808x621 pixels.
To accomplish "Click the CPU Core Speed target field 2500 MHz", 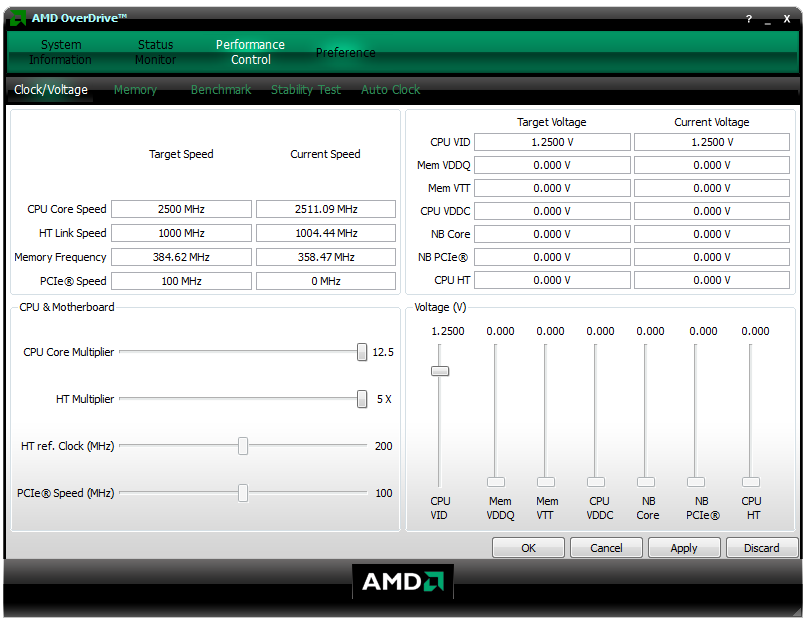I will 181,209.
